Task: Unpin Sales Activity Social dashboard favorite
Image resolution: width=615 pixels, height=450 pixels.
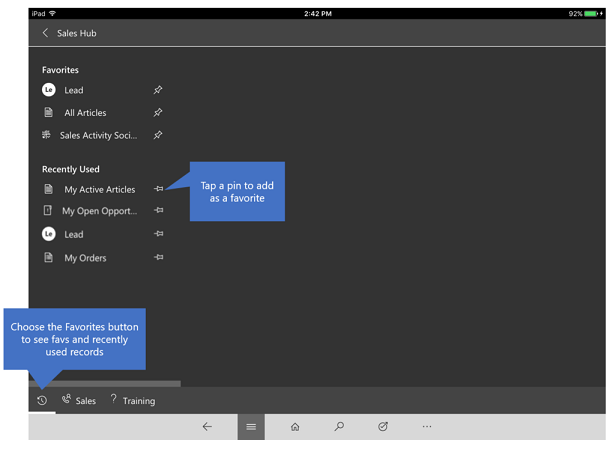Action: tap(158, 135)
